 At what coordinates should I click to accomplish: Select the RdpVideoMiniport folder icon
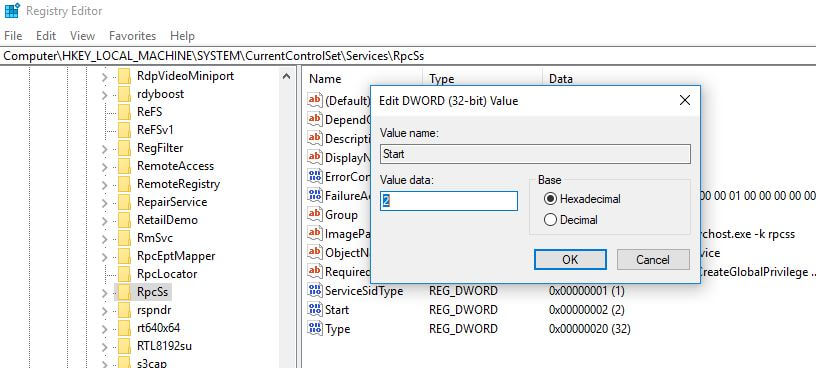124,77
